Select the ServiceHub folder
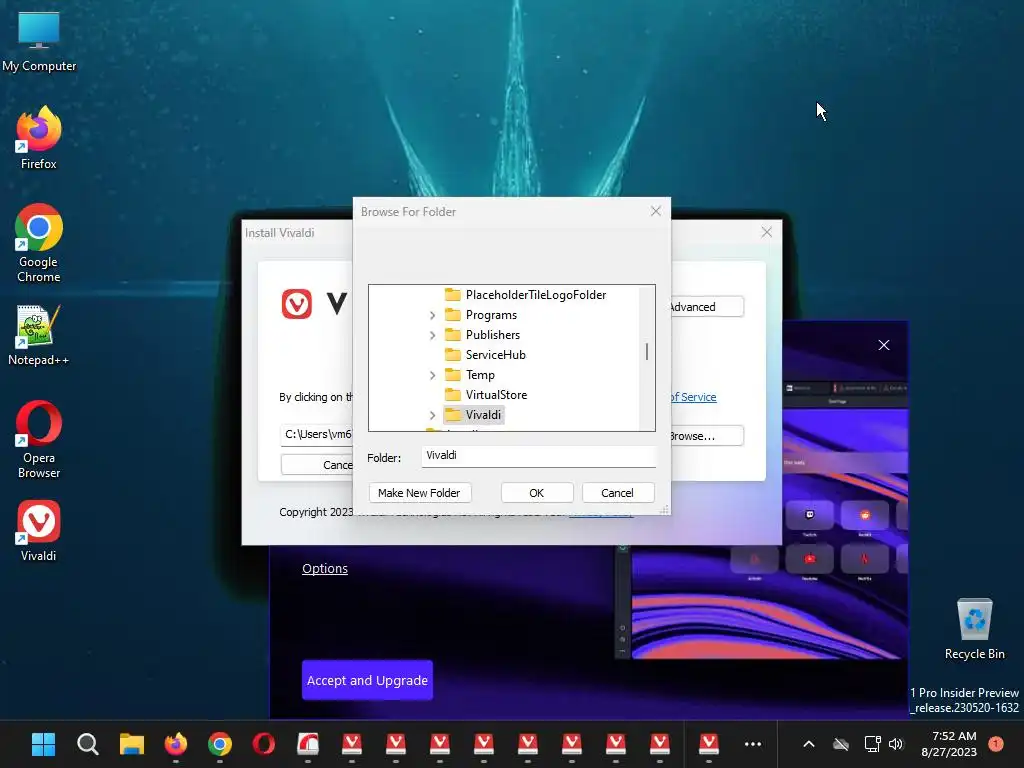This screenshot has width=1024, height=768. point(495,355)
